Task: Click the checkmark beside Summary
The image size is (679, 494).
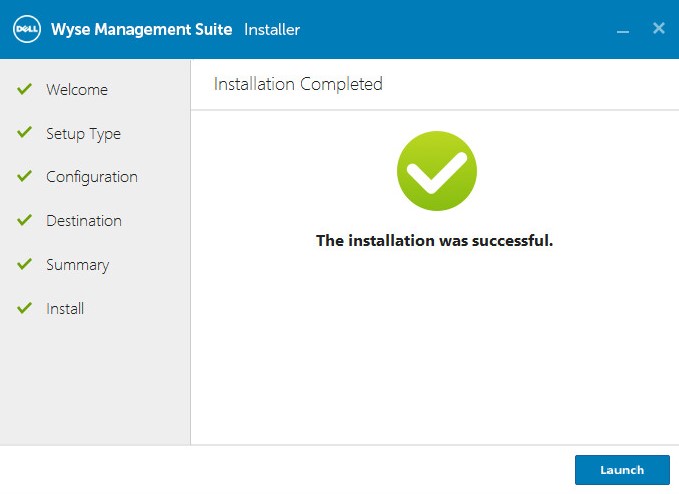Action: (x=24, y=265)
